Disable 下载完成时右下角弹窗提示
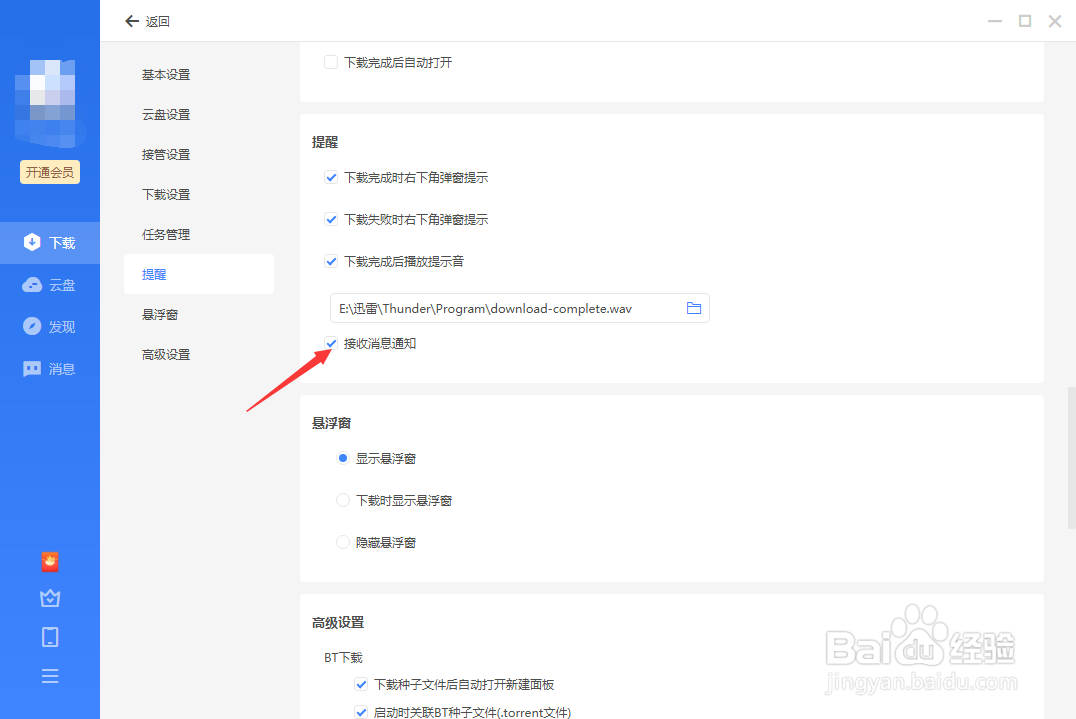Screen dimensions: 1076x719 coord(331,177)
